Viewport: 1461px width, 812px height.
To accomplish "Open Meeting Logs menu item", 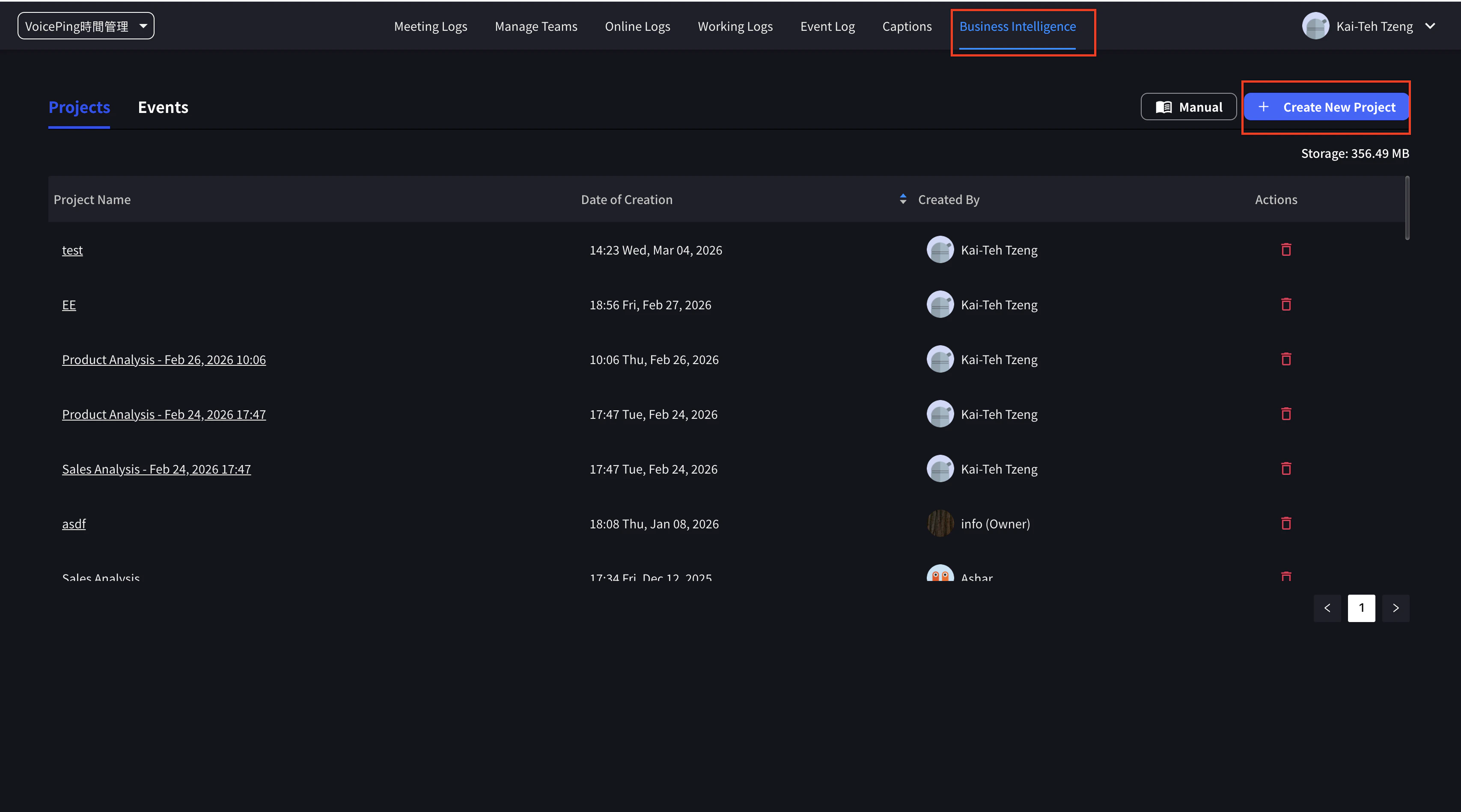I will pyautogui.click(x=431, y=27).
